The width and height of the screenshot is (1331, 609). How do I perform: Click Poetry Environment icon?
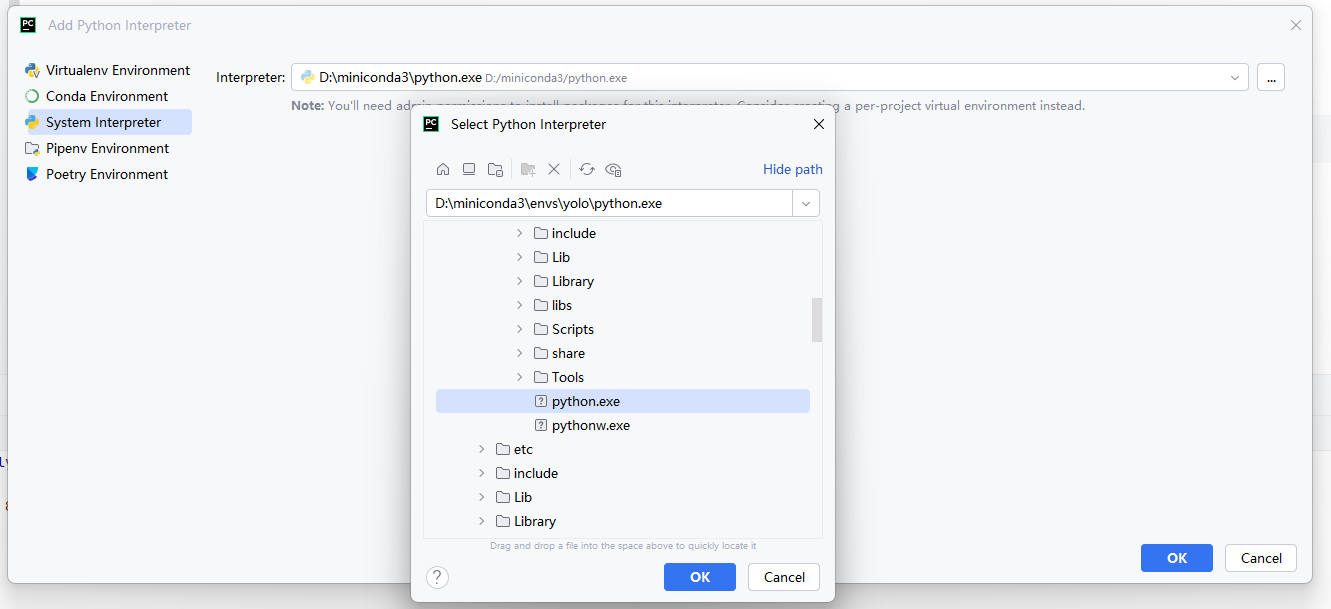32,174
